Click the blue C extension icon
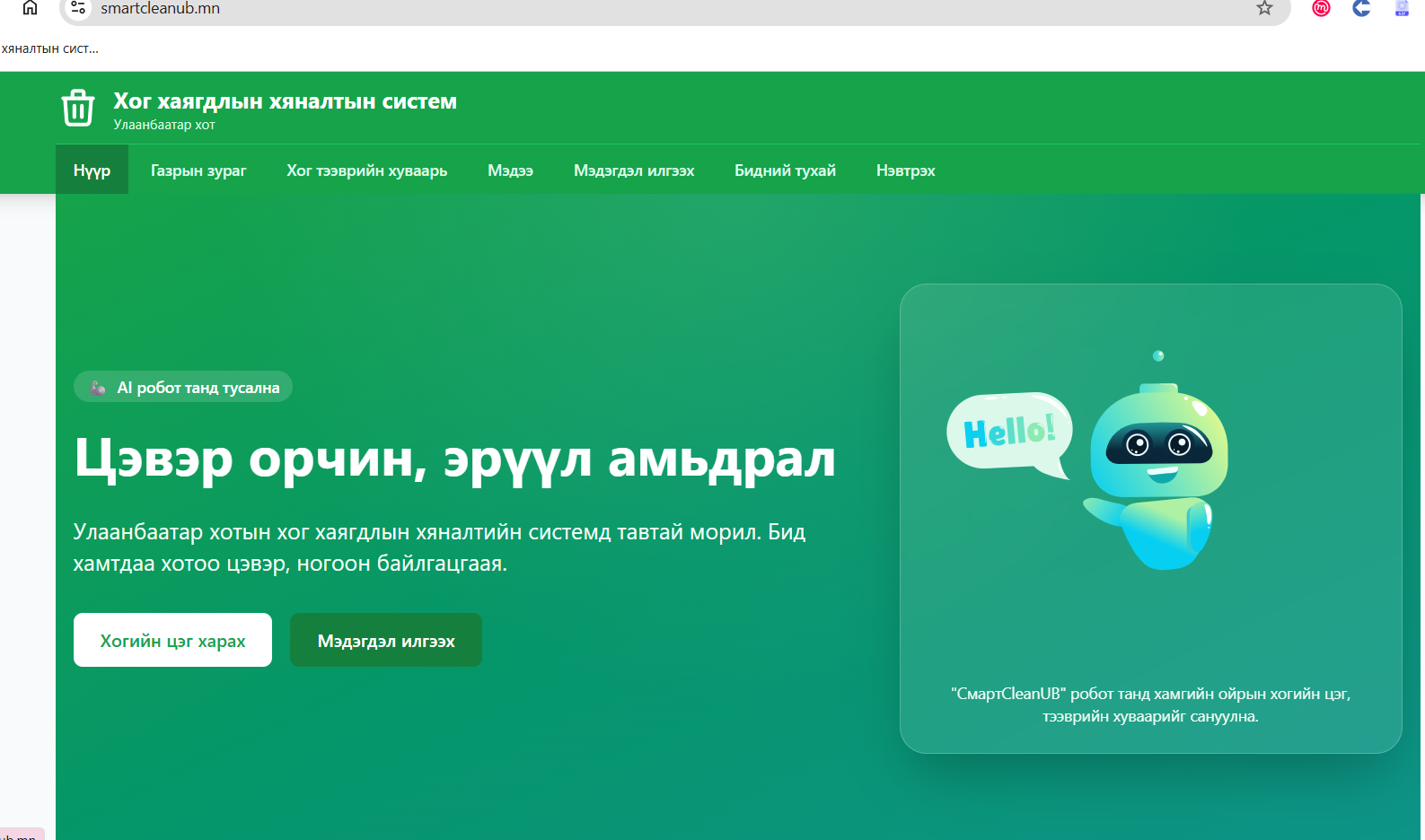 [1361, 8]
